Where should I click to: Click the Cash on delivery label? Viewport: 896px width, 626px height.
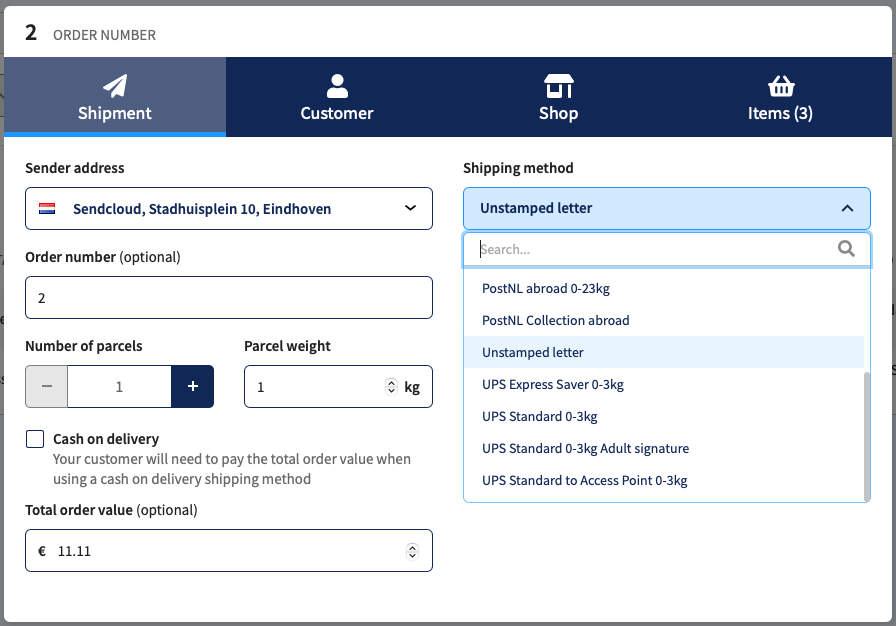(106, 439)
